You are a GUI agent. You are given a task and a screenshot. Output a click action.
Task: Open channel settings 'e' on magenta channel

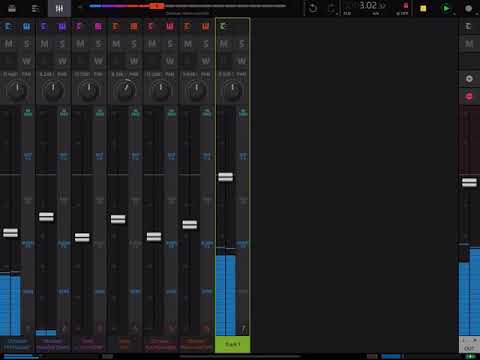(x=79, y=27)
